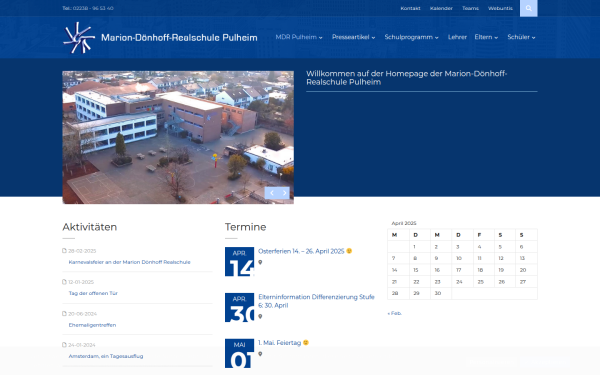Open Kalender in the top bar

pyautogui.click(x=441, y=8)
